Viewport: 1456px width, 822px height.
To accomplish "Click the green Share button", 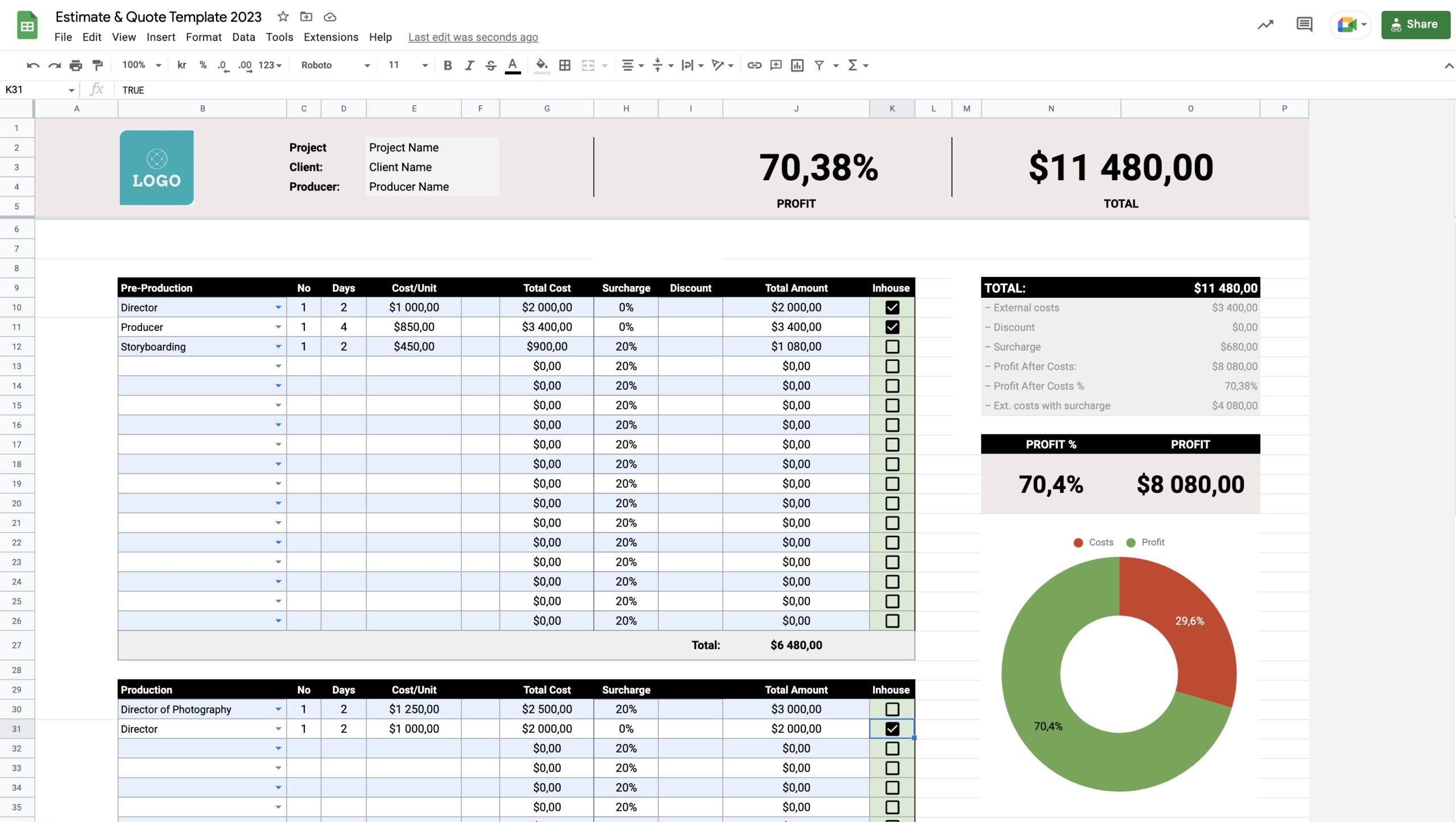I will [x=1415, y=24].
